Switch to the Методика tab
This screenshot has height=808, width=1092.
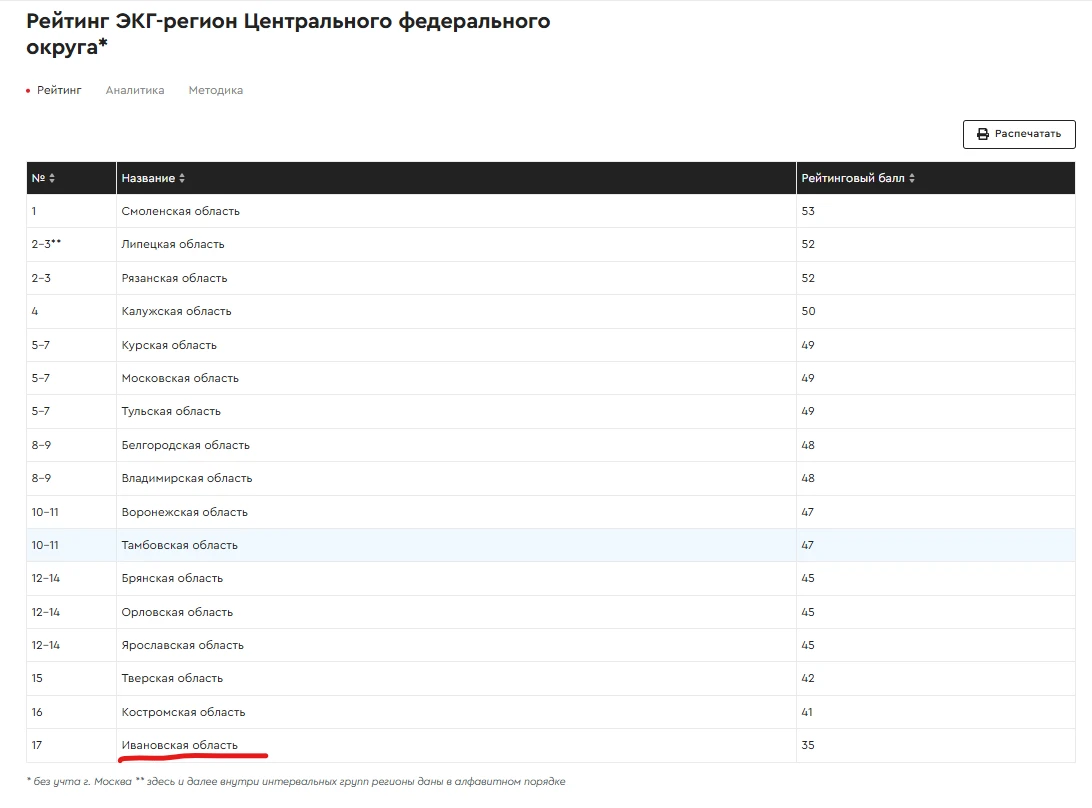pos(216,90)
